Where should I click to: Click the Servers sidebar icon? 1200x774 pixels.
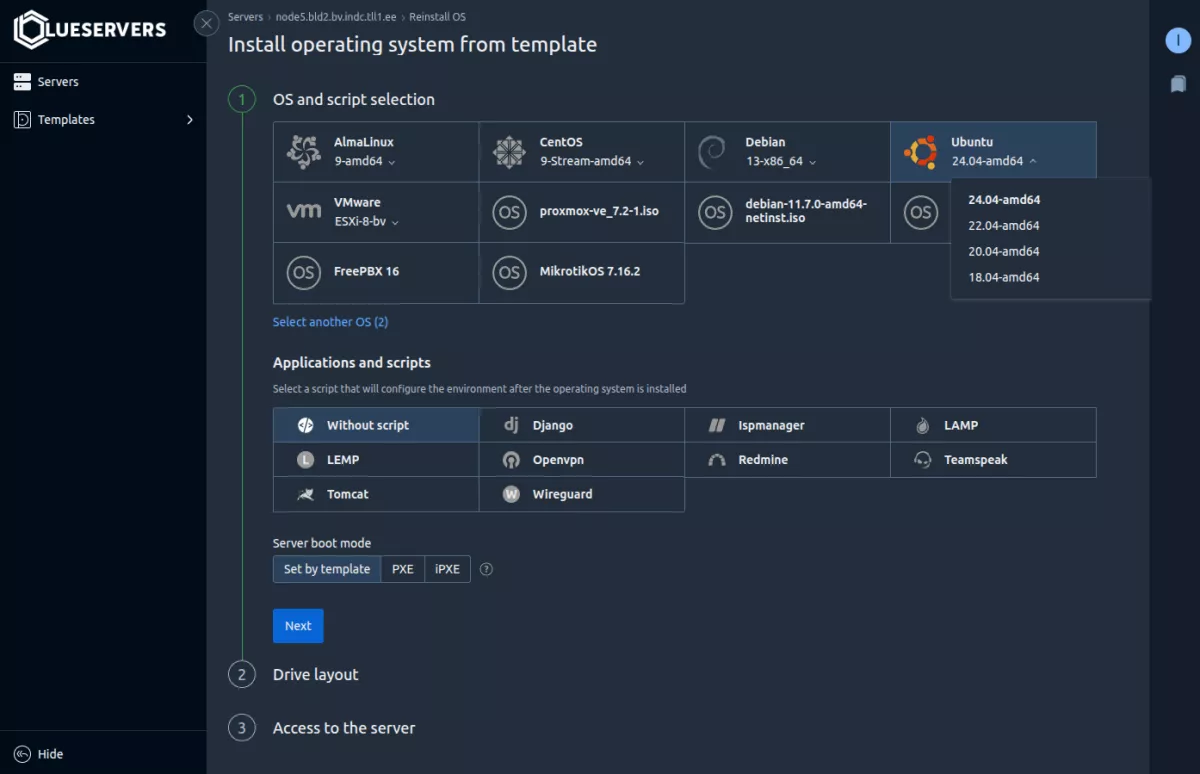click(22, 82)
